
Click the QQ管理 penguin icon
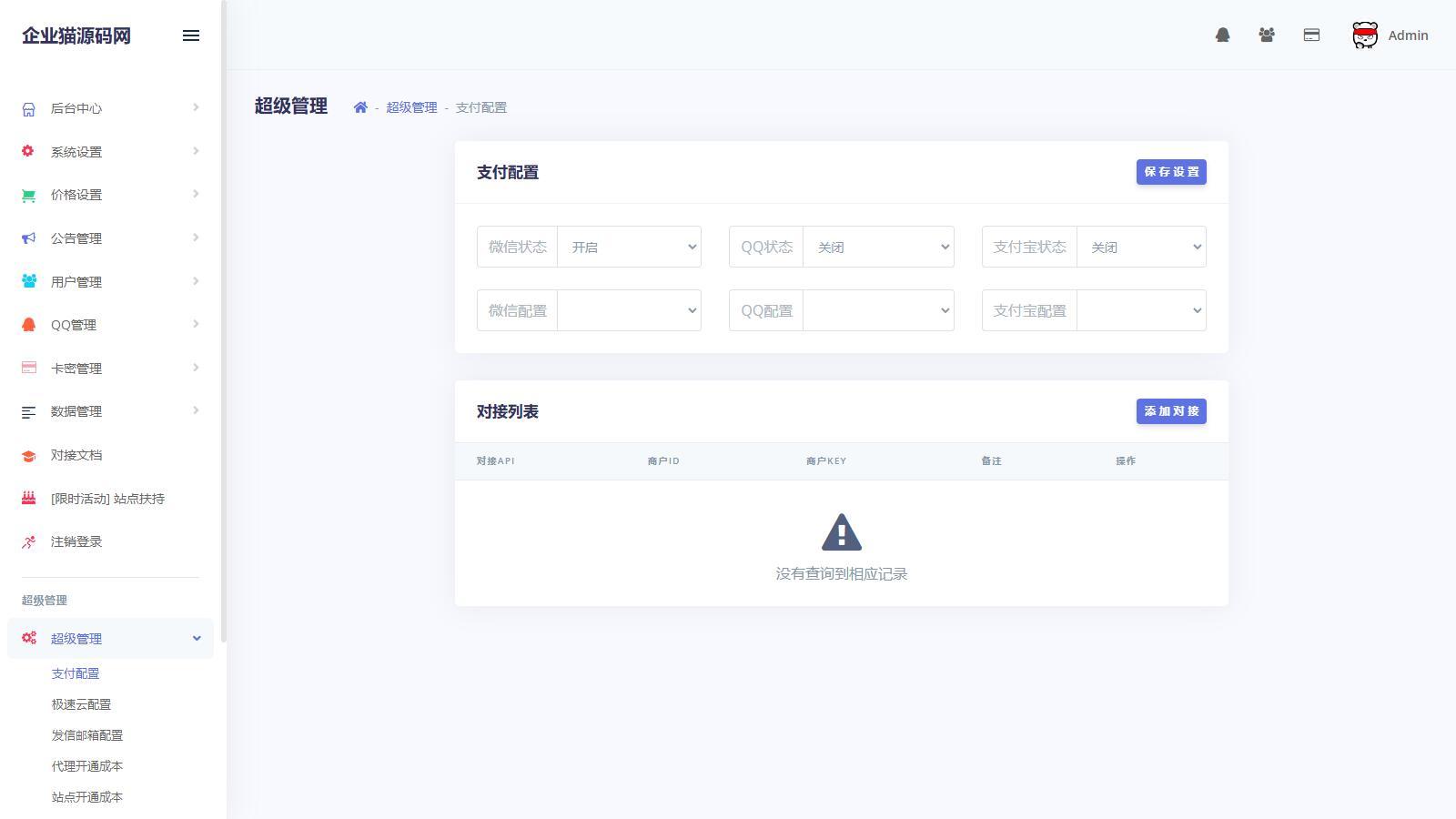29,325
